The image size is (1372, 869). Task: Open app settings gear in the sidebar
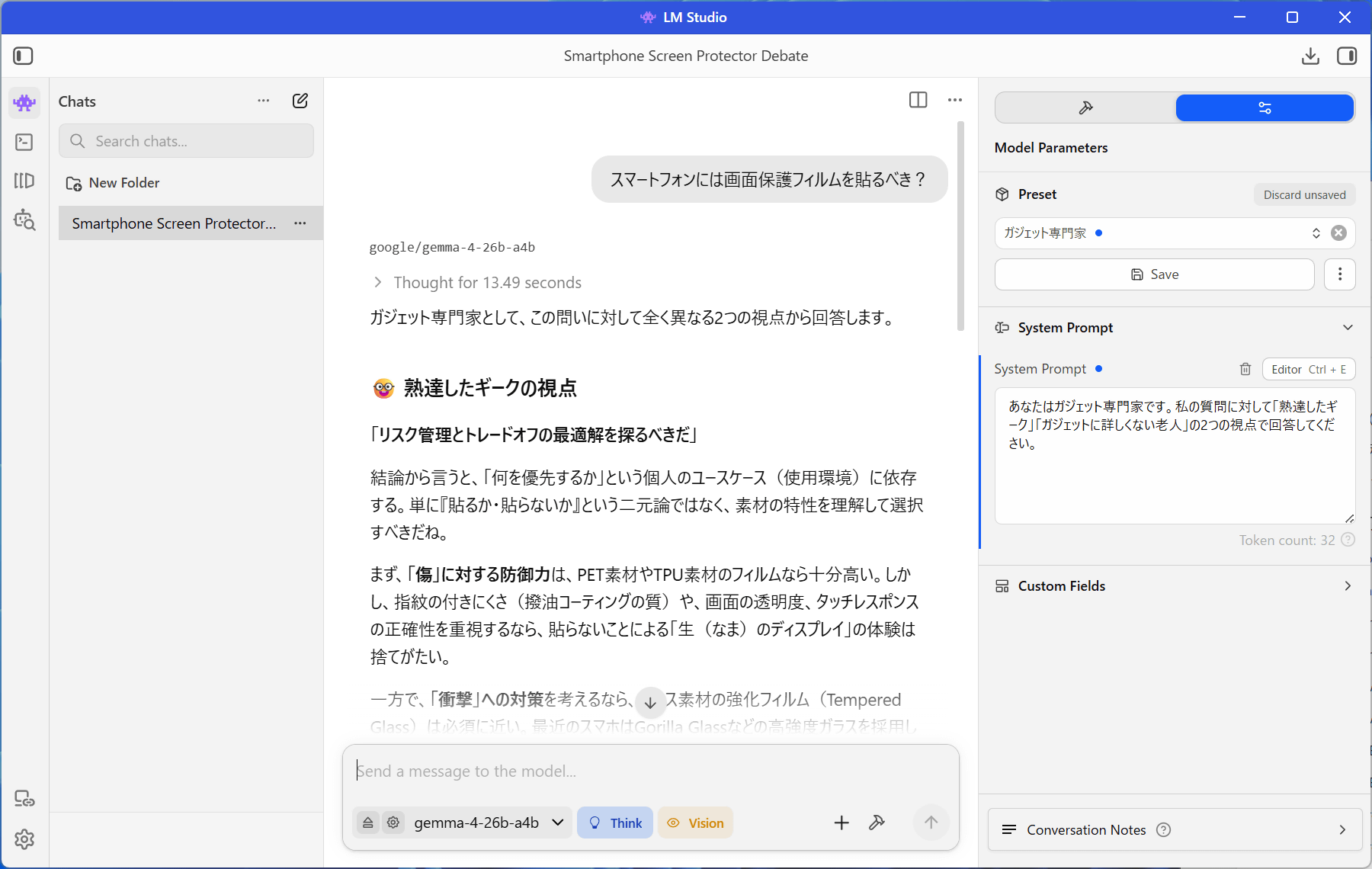(x=24, y=839)
